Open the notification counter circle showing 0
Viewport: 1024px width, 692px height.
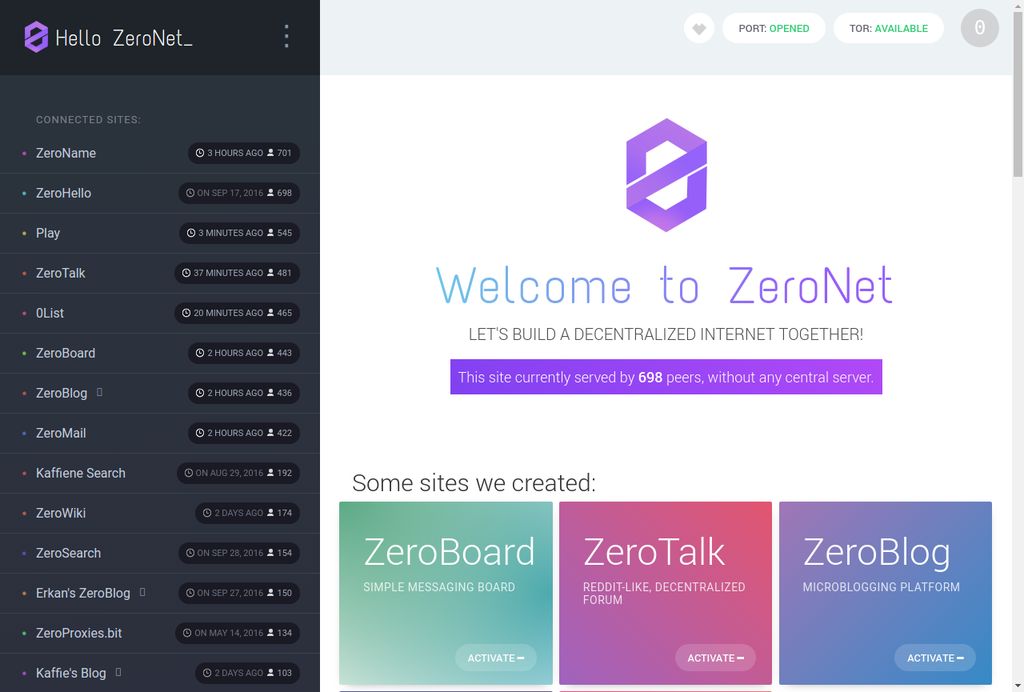pos(979,28)
